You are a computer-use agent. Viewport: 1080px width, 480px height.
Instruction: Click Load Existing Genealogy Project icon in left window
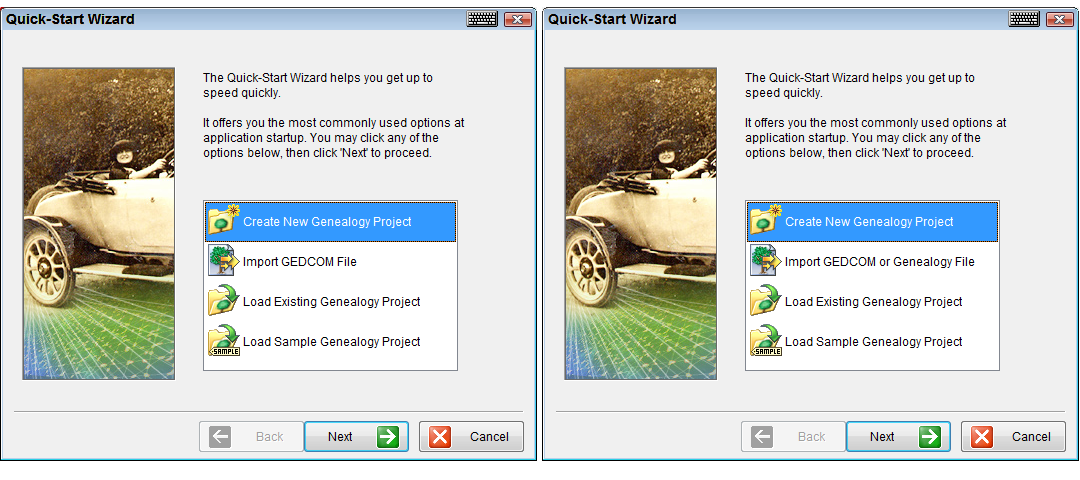click(x=223, y=301)
